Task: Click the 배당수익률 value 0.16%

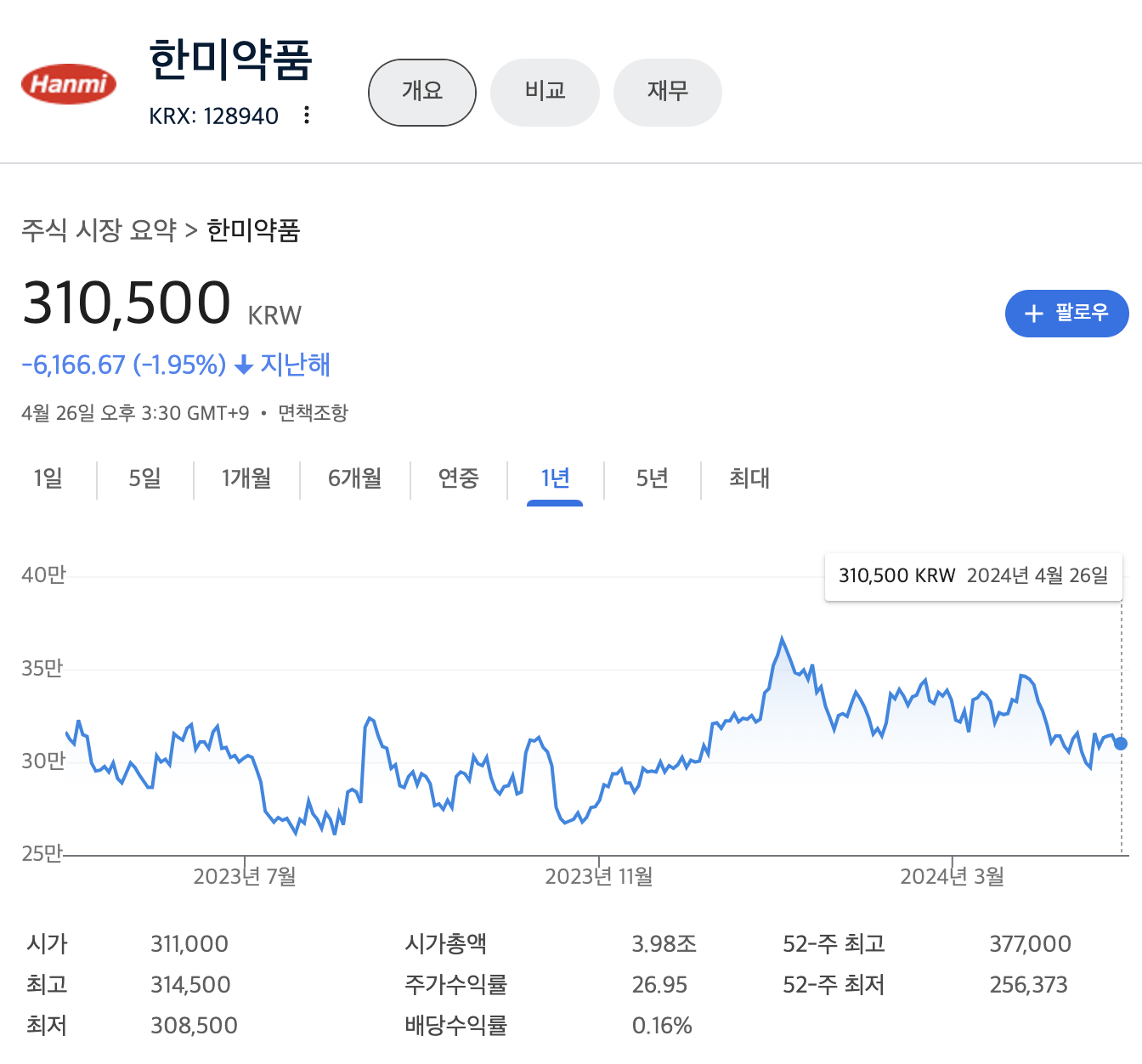Action: [662, 1026]
